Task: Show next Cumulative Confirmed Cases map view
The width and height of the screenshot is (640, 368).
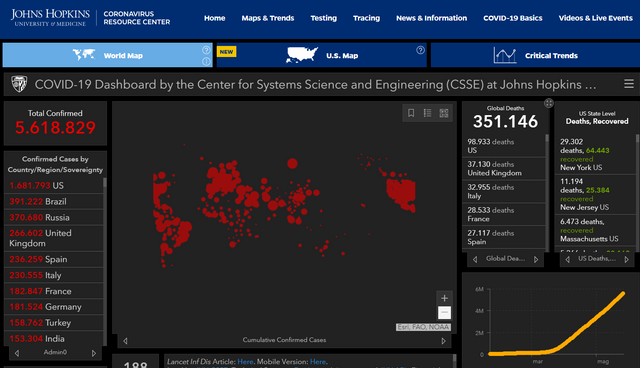Action: click(443, 341)
